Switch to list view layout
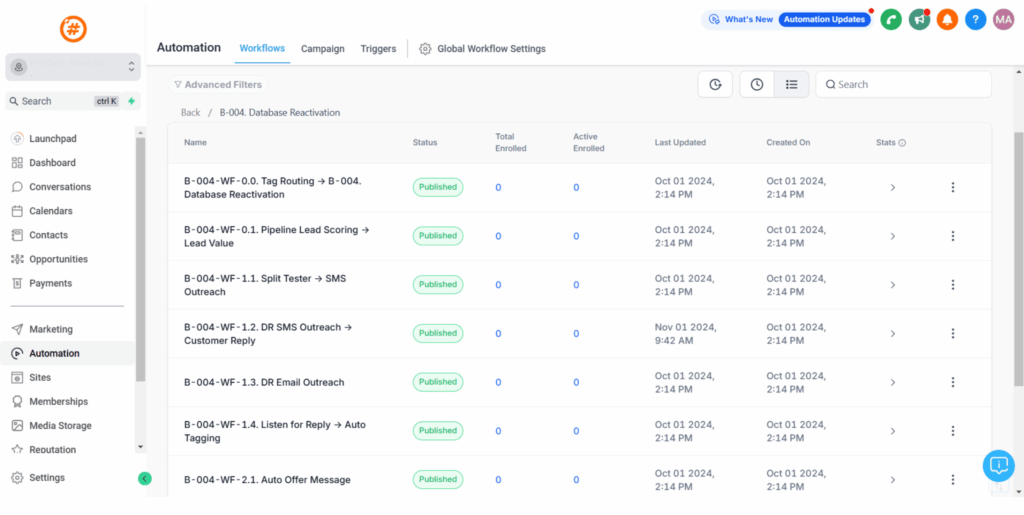This screenshot has height=515, width=1024. [791, 85]
